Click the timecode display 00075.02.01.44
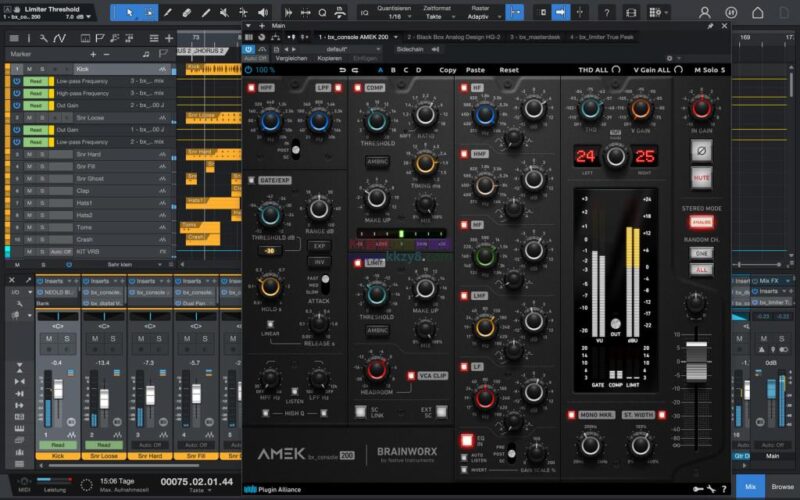 [x=196, y=482]
